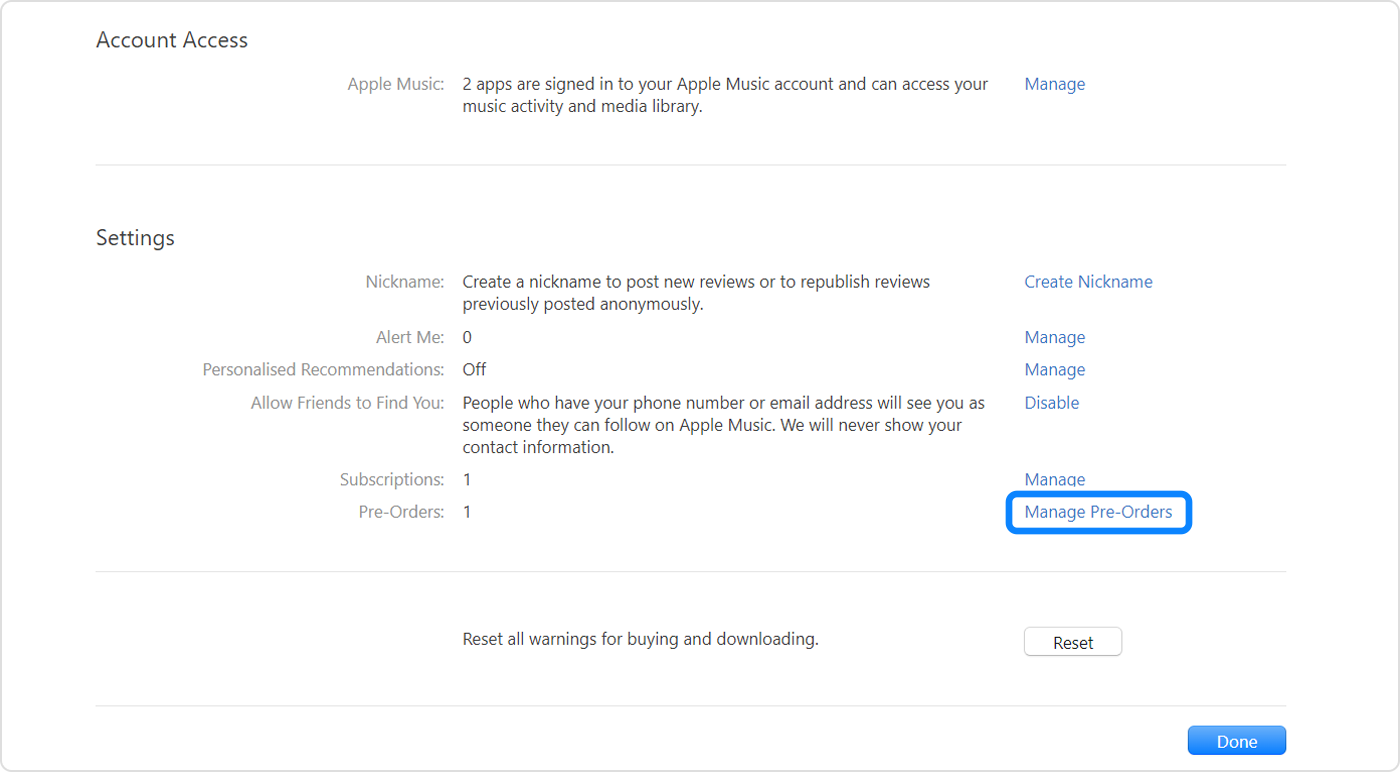Image resolution: width=1400 pixels, height=772 pixels.
Task: Select the Apple Music label
Action: 395,84
